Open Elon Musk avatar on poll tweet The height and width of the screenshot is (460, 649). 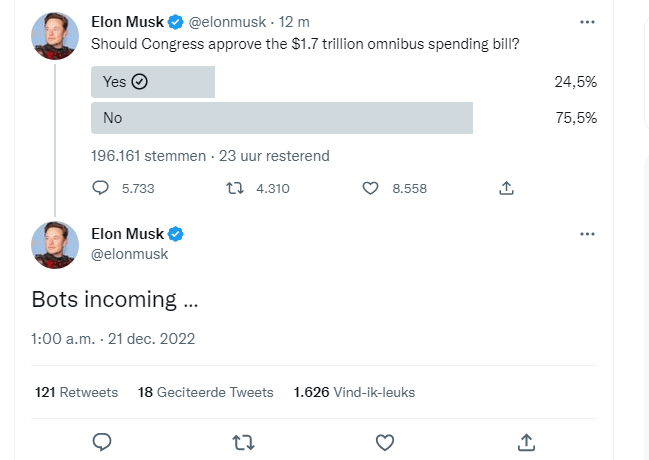55,36
